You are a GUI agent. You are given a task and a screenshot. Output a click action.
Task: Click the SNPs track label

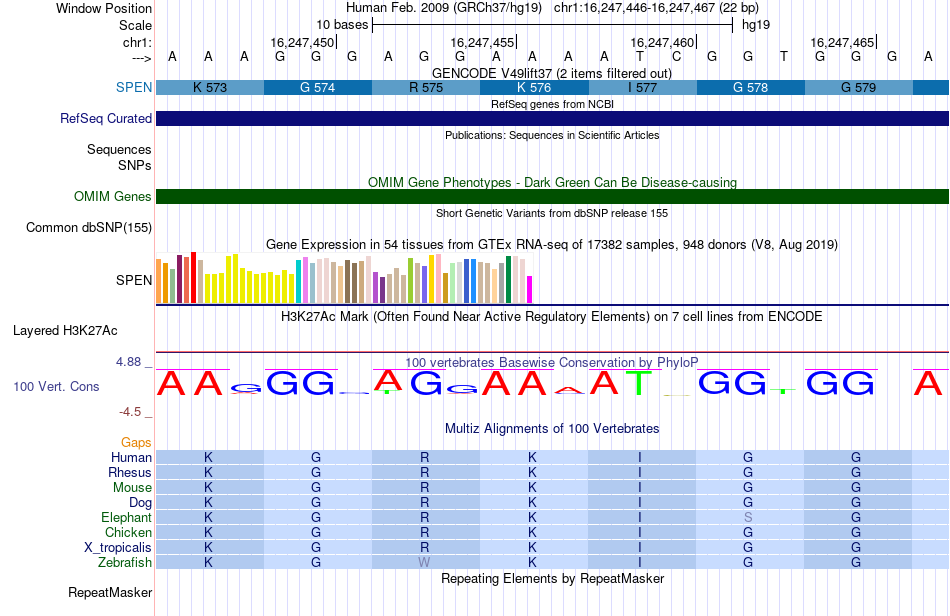[x=135, y=165]
